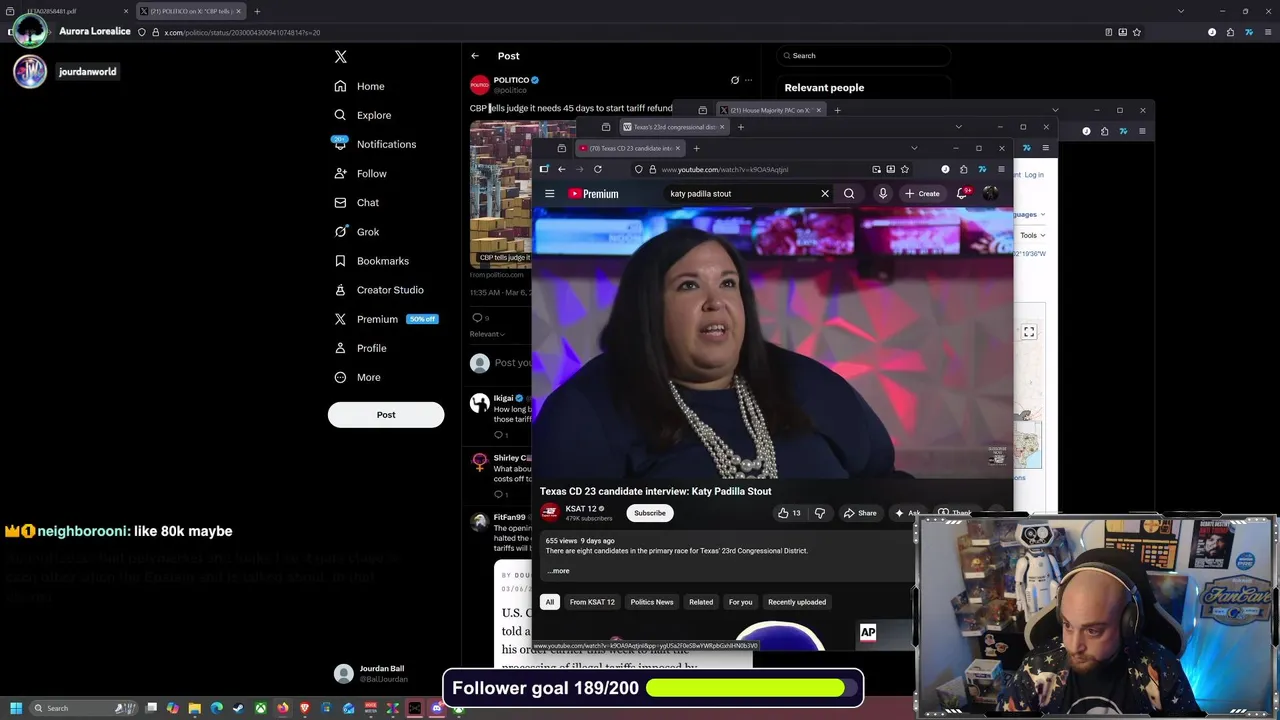Viewport: 1280px width, 720px height.
Task: Open YouTube account avatar menu
Action: pos(990,194)
